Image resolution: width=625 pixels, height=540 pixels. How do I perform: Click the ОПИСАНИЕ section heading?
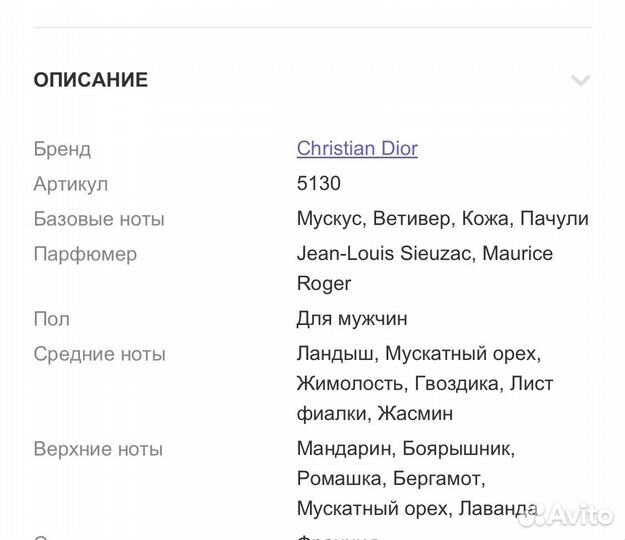(x=91, y=80)
